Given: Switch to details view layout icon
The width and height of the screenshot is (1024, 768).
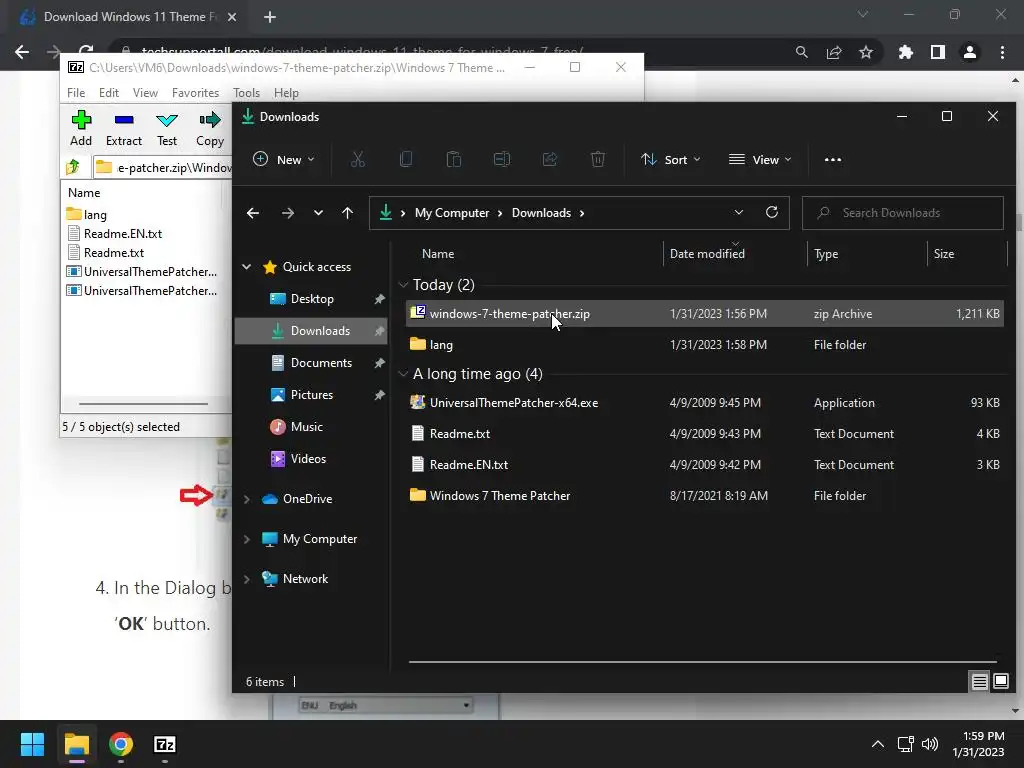Looking at the screenshot, I should pyautogui.click(x=980, y=682).
